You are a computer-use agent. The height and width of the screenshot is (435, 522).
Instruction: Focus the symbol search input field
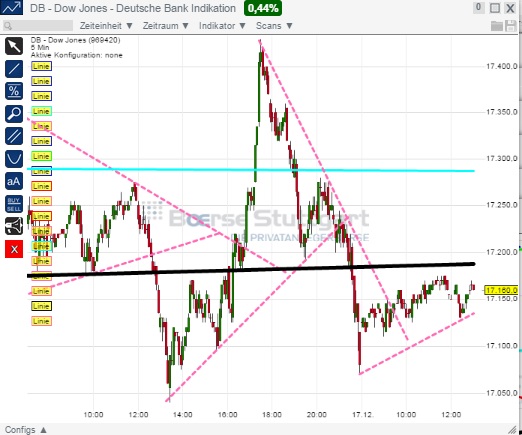[38, 26]
